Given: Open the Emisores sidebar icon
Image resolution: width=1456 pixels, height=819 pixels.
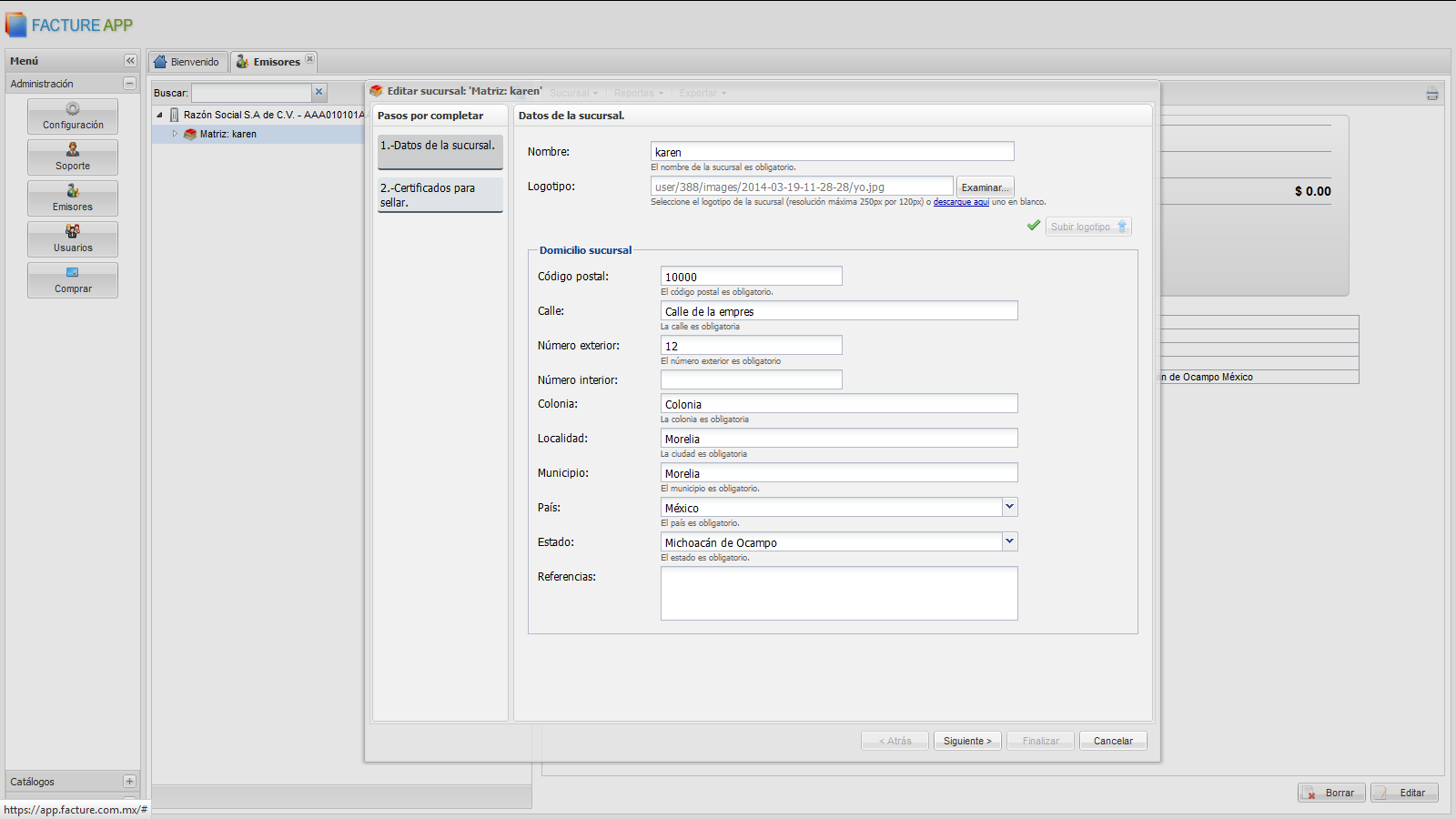Looking at the screenshot, I should click(x=73, y=191).
